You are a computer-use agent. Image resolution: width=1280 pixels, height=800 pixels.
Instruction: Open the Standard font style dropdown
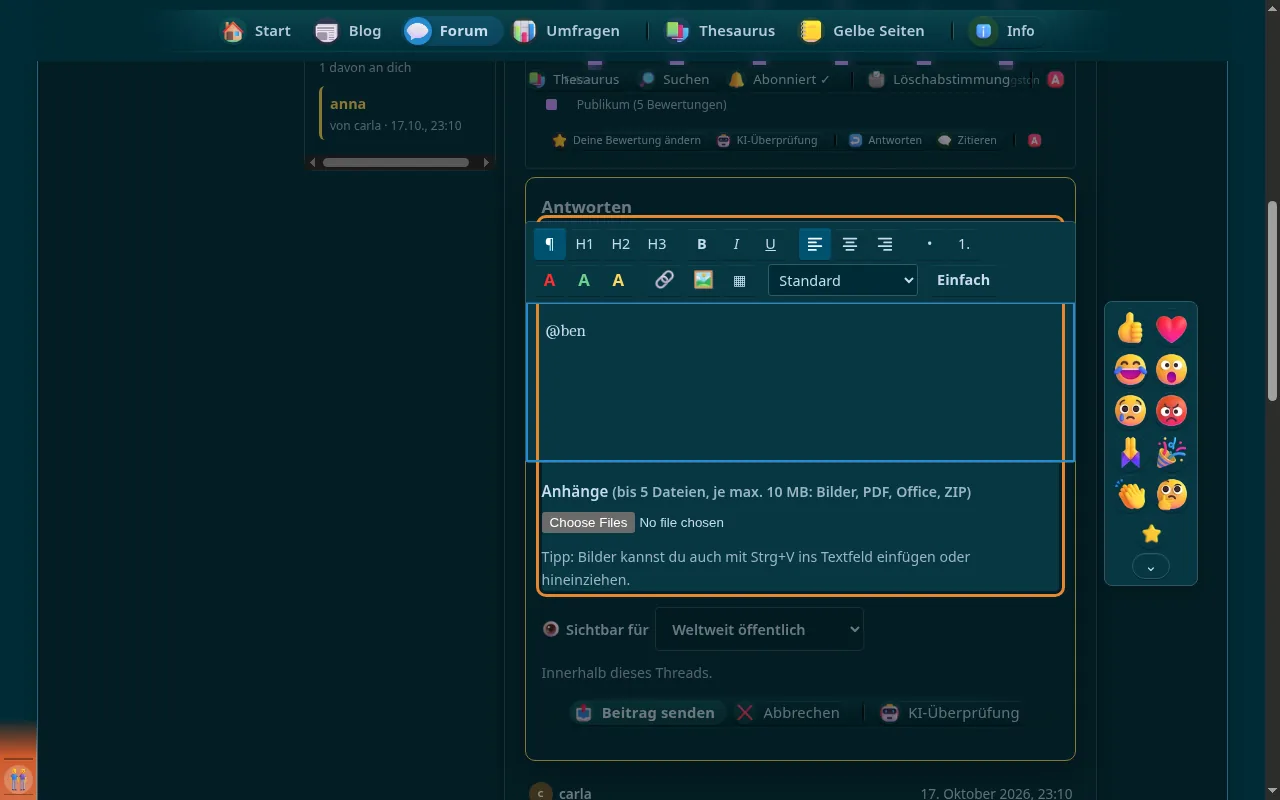[x=843, y=280]
